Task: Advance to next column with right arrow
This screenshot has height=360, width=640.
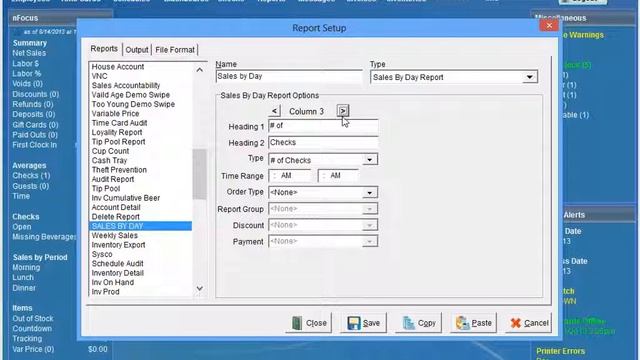Action: coord(342,111)
